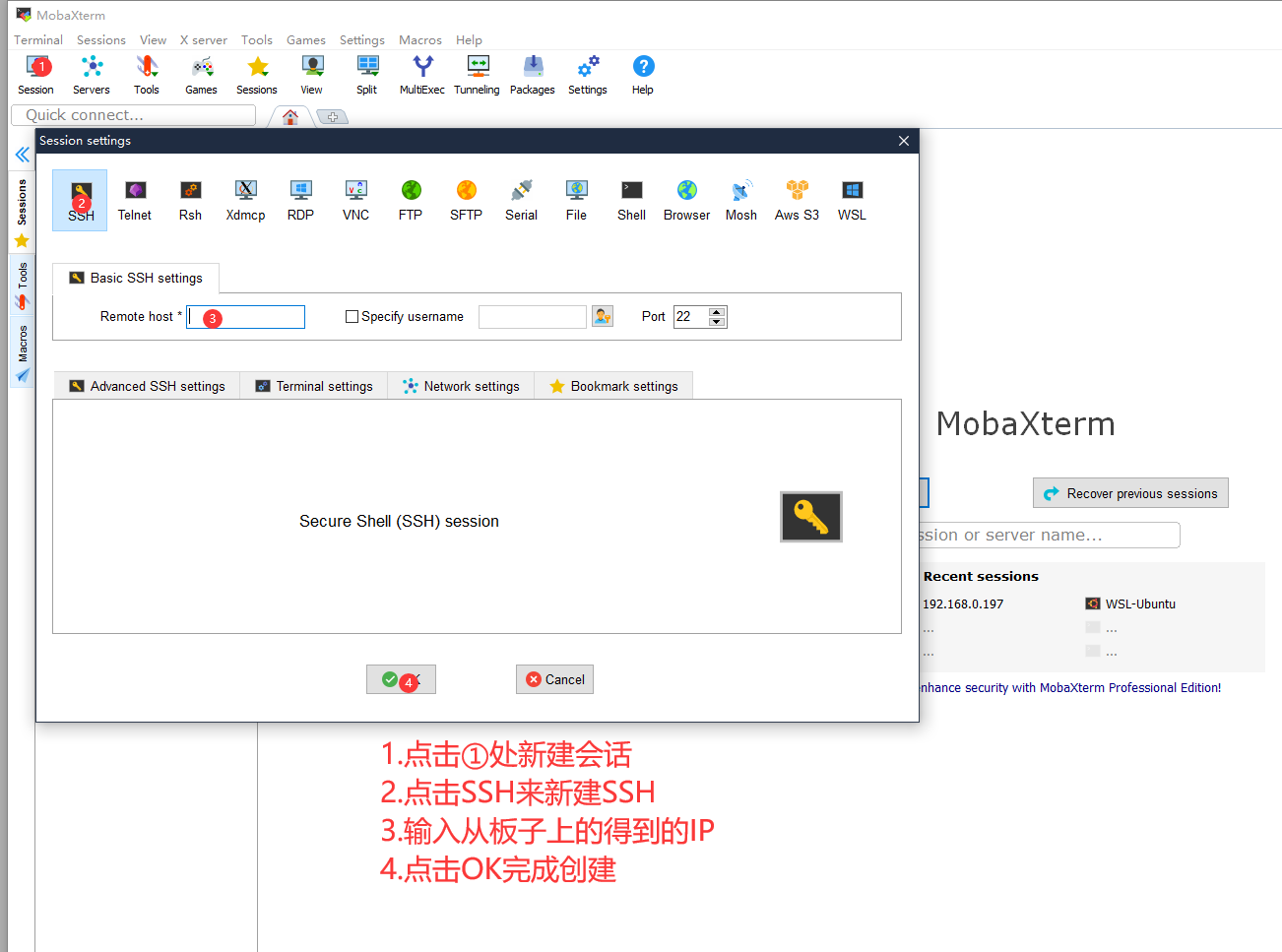
Task: Click Recover previous sessions button
Action: (x=1130, y=493)
